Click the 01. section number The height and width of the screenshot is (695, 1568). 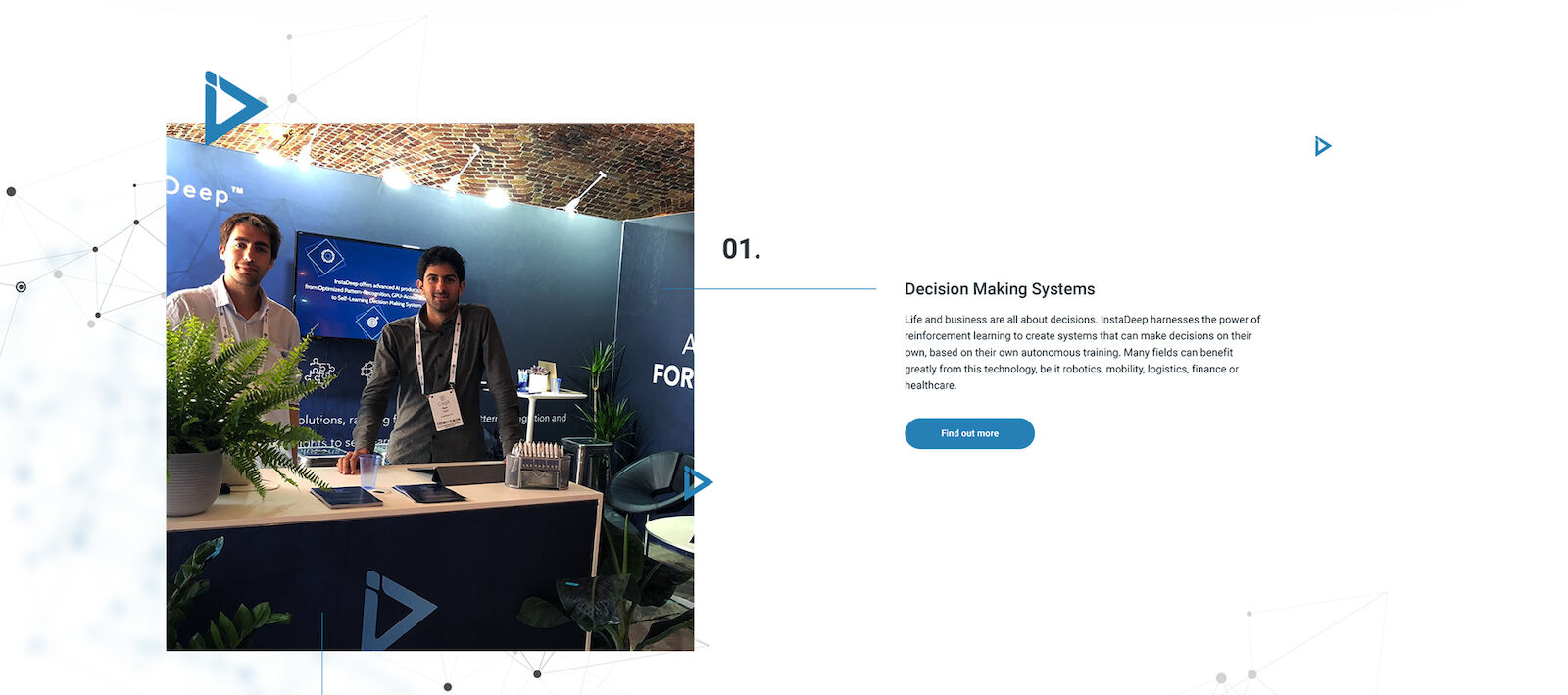(741, 249)
